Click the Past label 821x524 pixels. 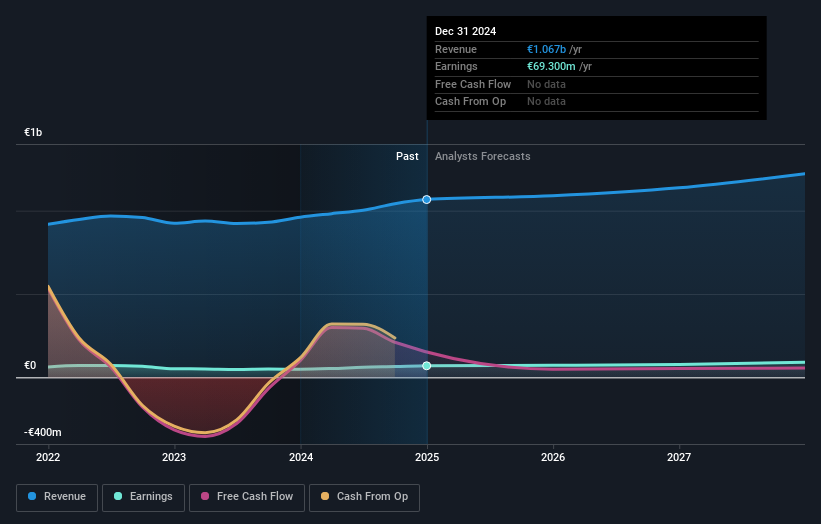(x=407, y=157)
